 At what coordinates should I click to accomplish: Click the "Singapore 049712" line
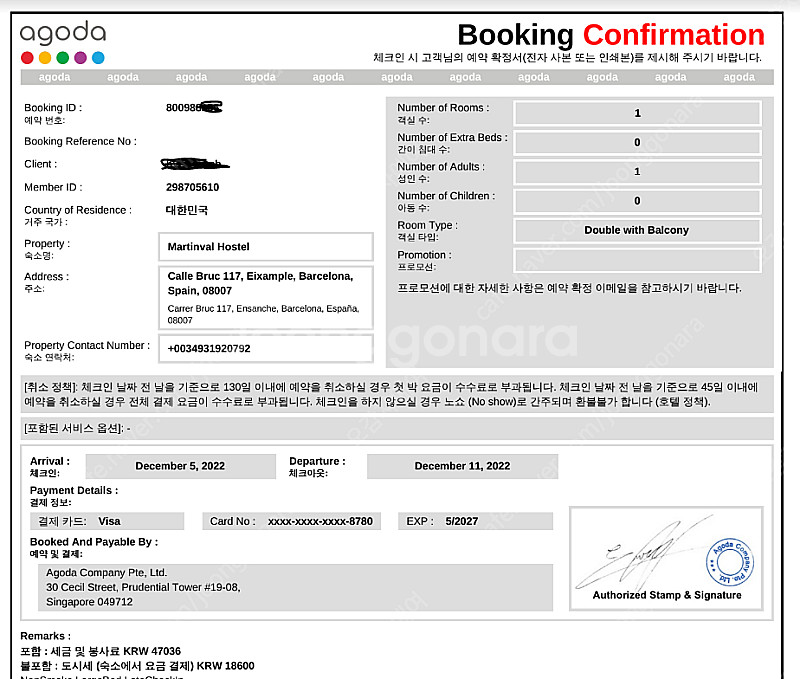(x=89, y=602)
